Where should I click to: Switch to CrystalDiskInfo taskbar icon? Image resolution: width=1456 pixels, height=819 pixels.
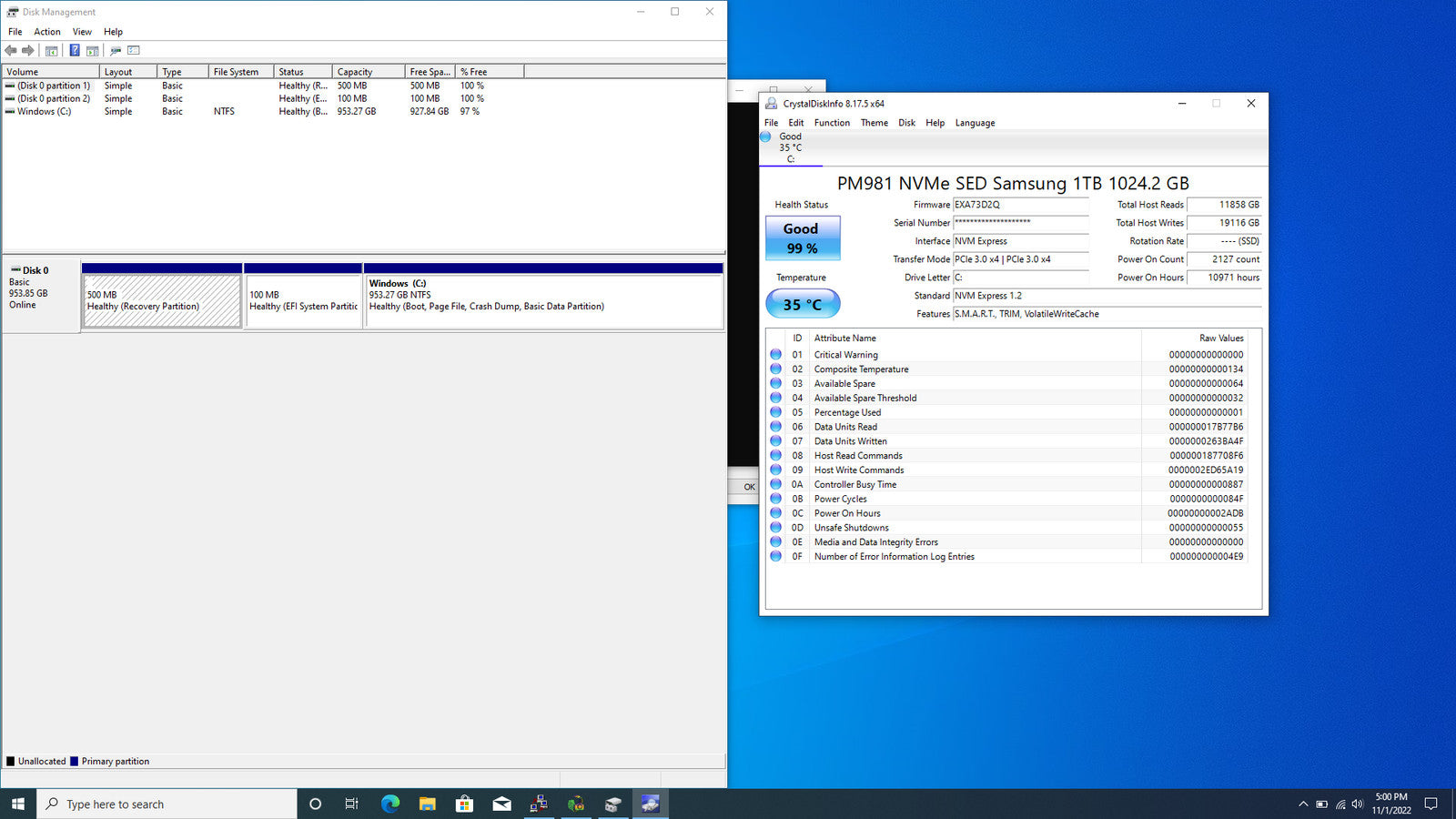pos(651,804)
